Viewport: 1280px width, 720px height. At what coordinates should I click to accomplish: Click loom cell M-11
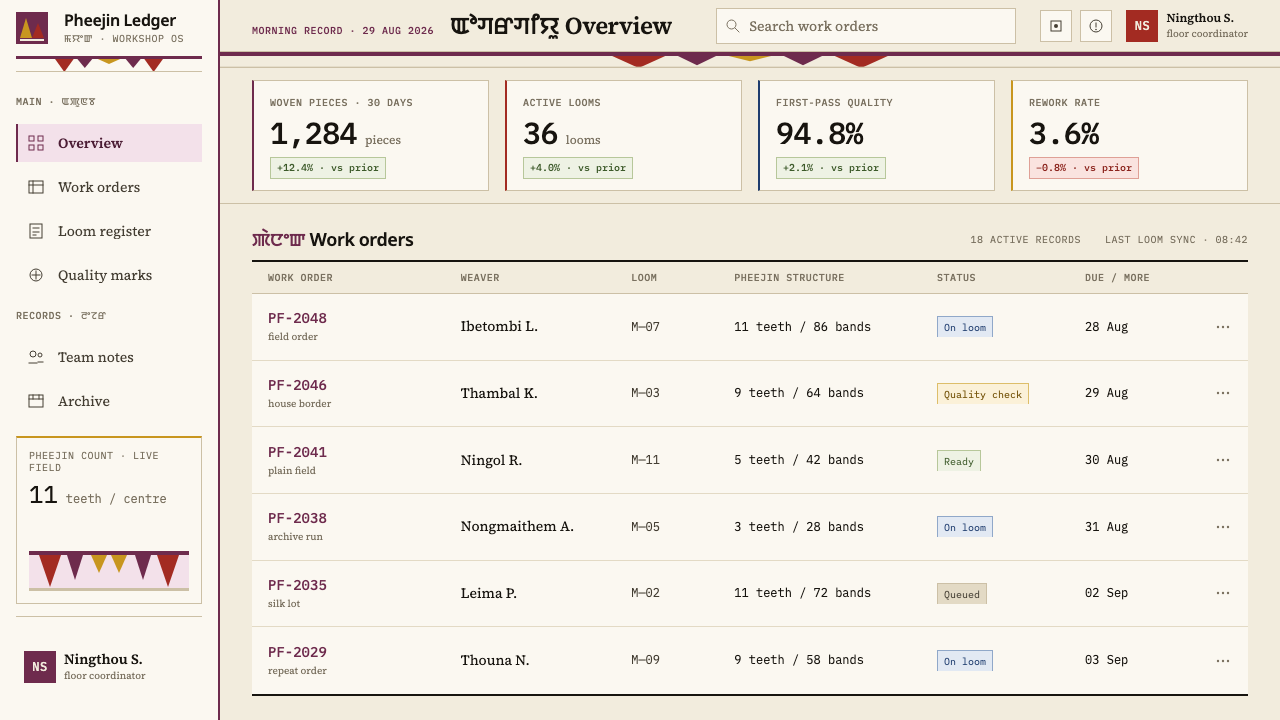click(645, 460)
